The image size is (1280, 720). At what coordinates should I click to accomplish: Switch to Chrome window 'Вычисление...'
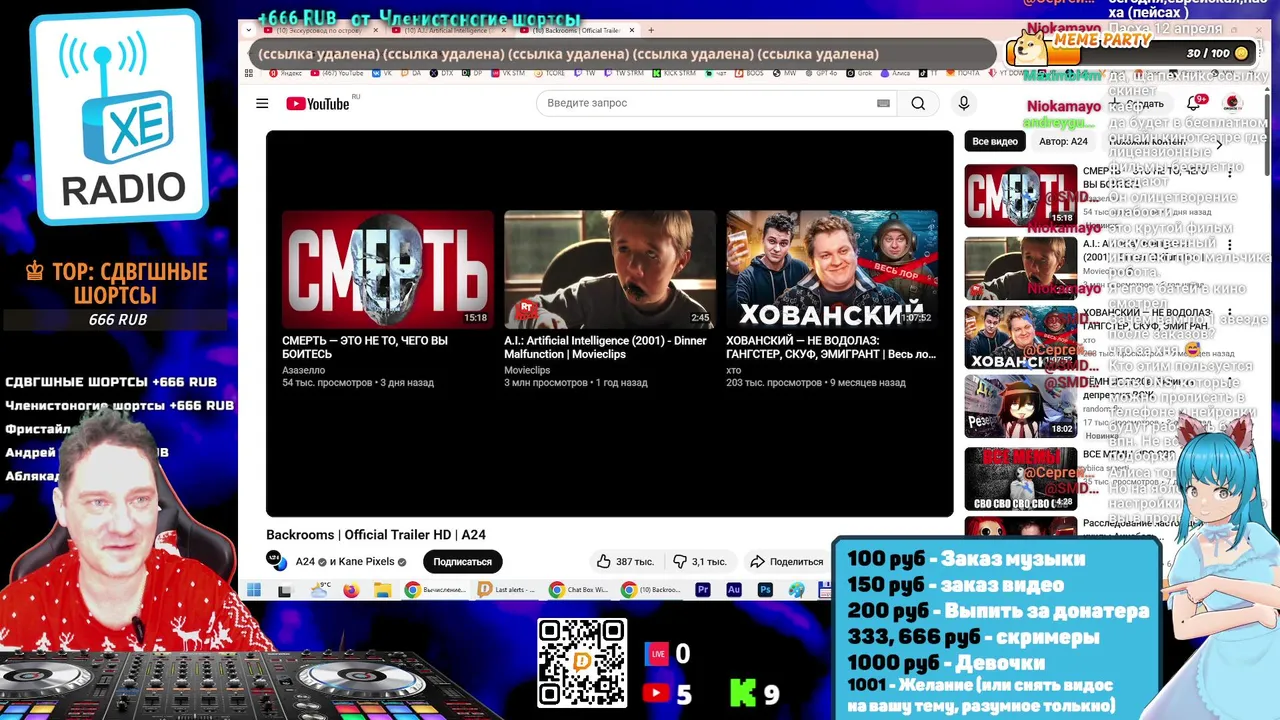point(435,590)
